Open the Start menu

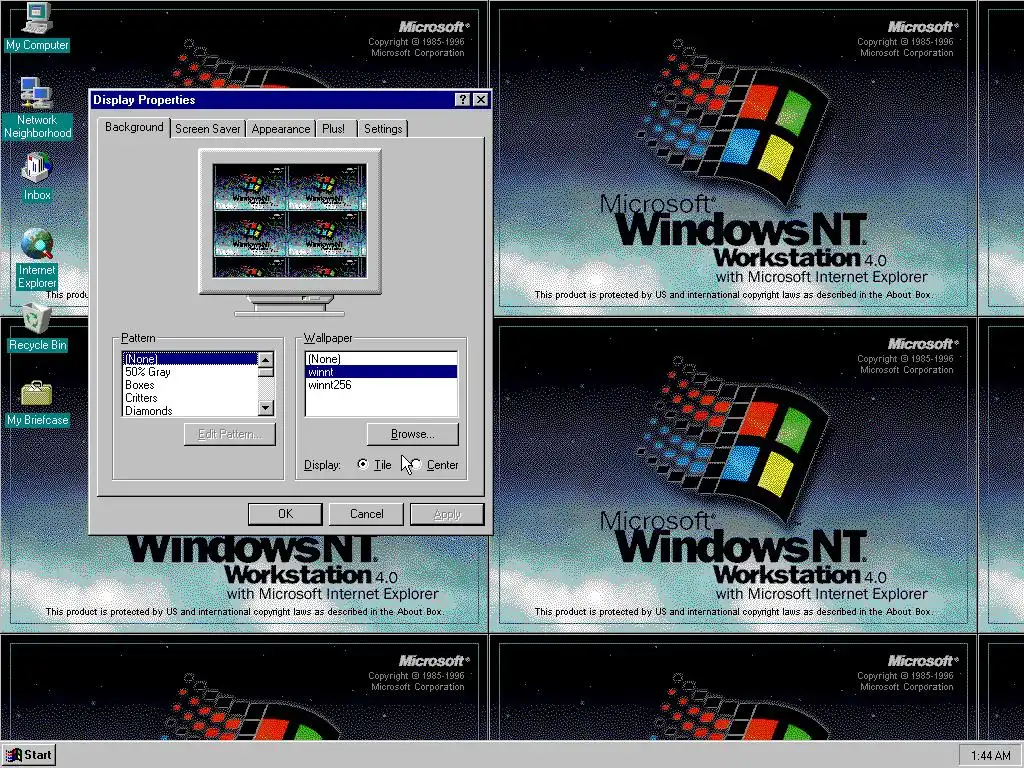(x=29, y=755)
